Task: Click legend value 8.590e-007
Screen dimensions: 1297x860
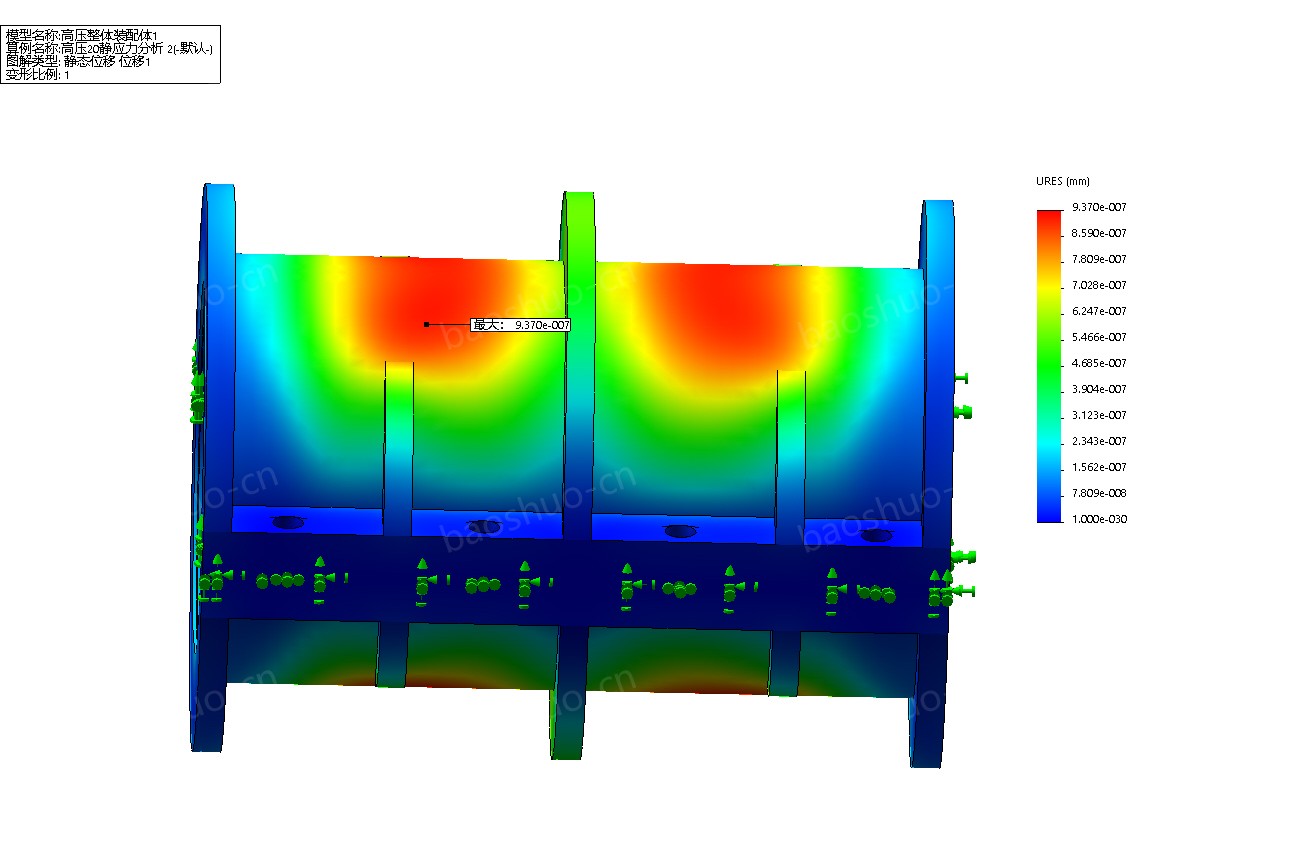Action: (x=1099, y=233)
